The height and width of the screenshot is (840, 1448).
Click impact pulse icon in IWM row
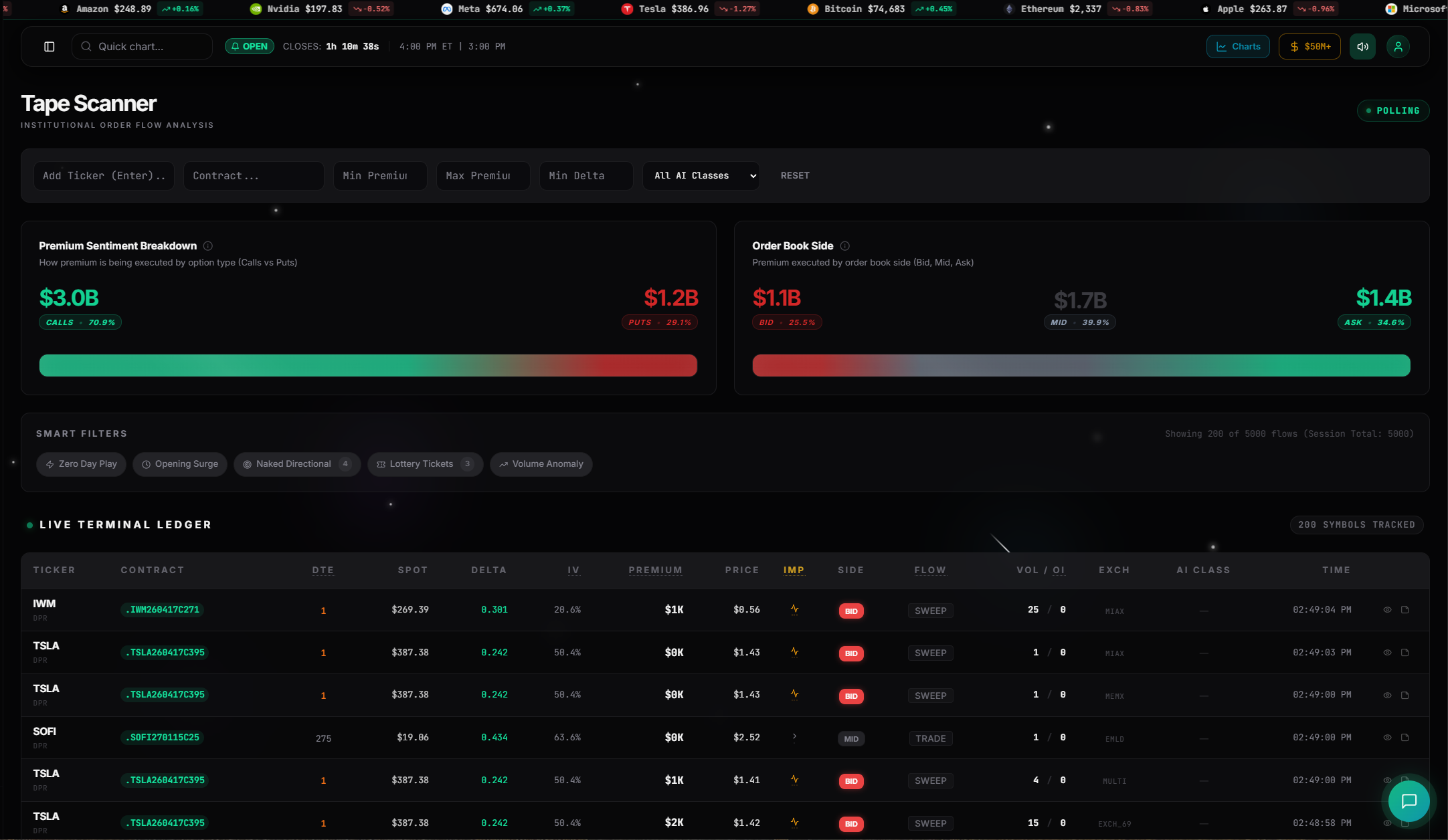pyautogui.click(x=794, y=609)
